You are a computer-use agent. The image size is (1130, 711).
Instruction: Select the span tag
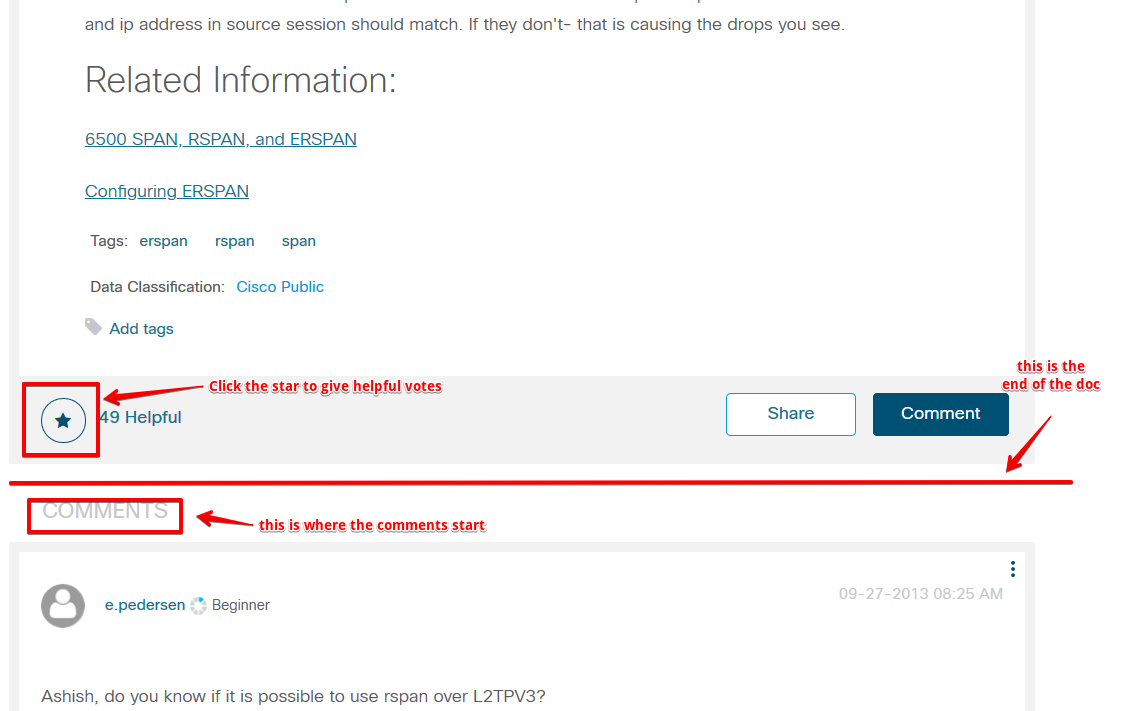pos(299,241)
